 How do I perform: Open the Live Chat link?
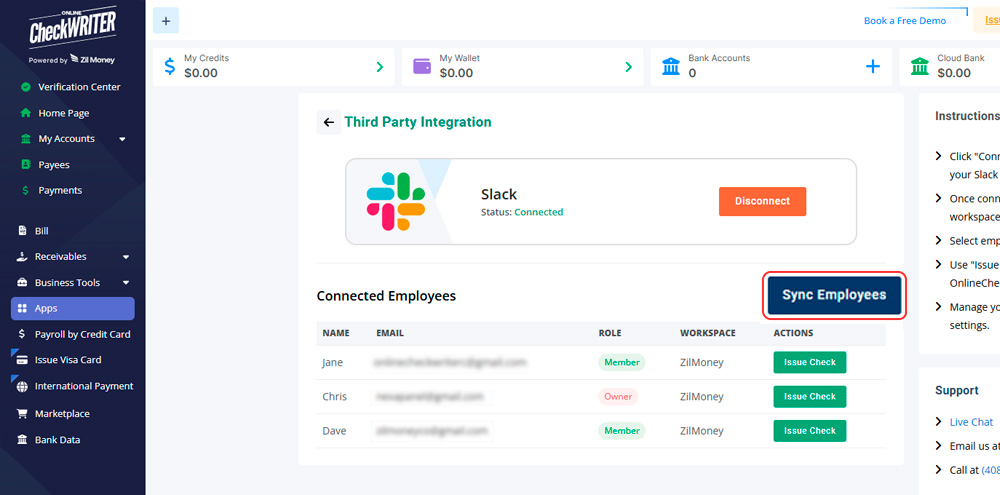(x=971, y=422)
